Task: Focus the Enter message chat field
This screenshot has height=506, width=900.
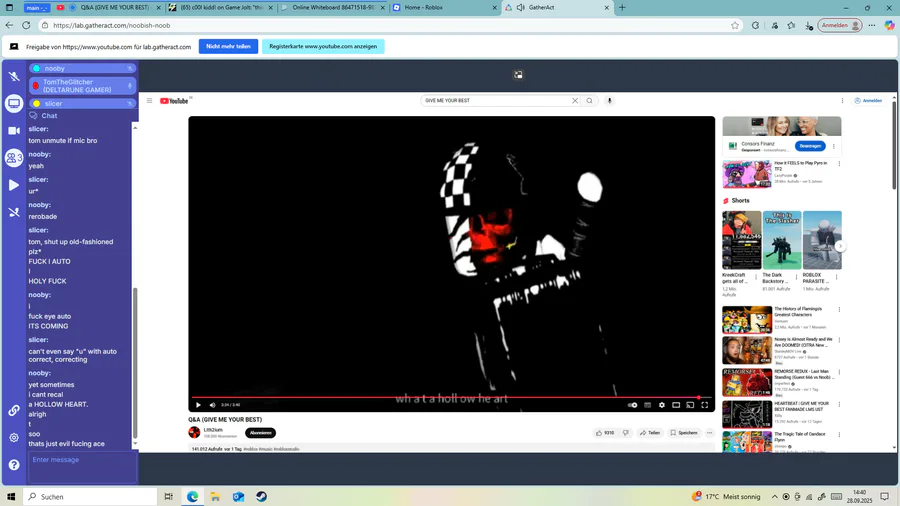Action: click(x=82, y=467)
